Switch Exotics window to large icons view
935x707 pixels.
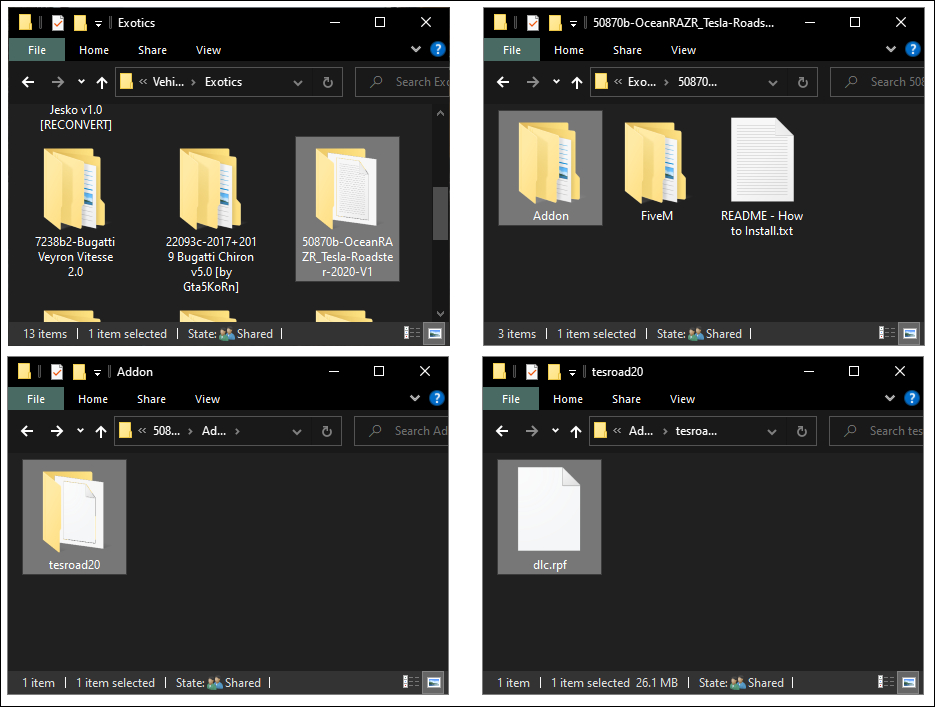click(435, 333)
